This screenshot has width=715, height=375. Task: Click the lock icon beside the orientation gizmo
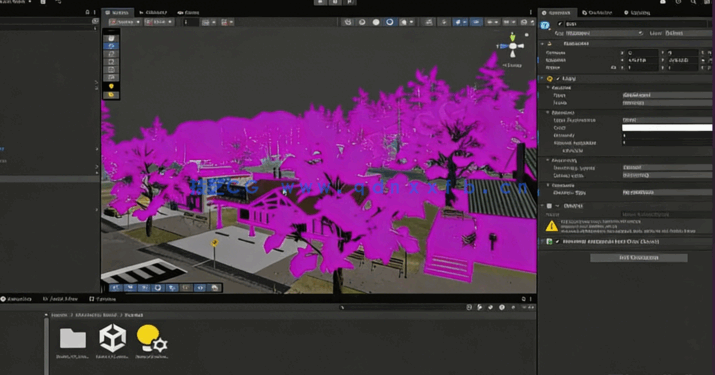point(527,35)
